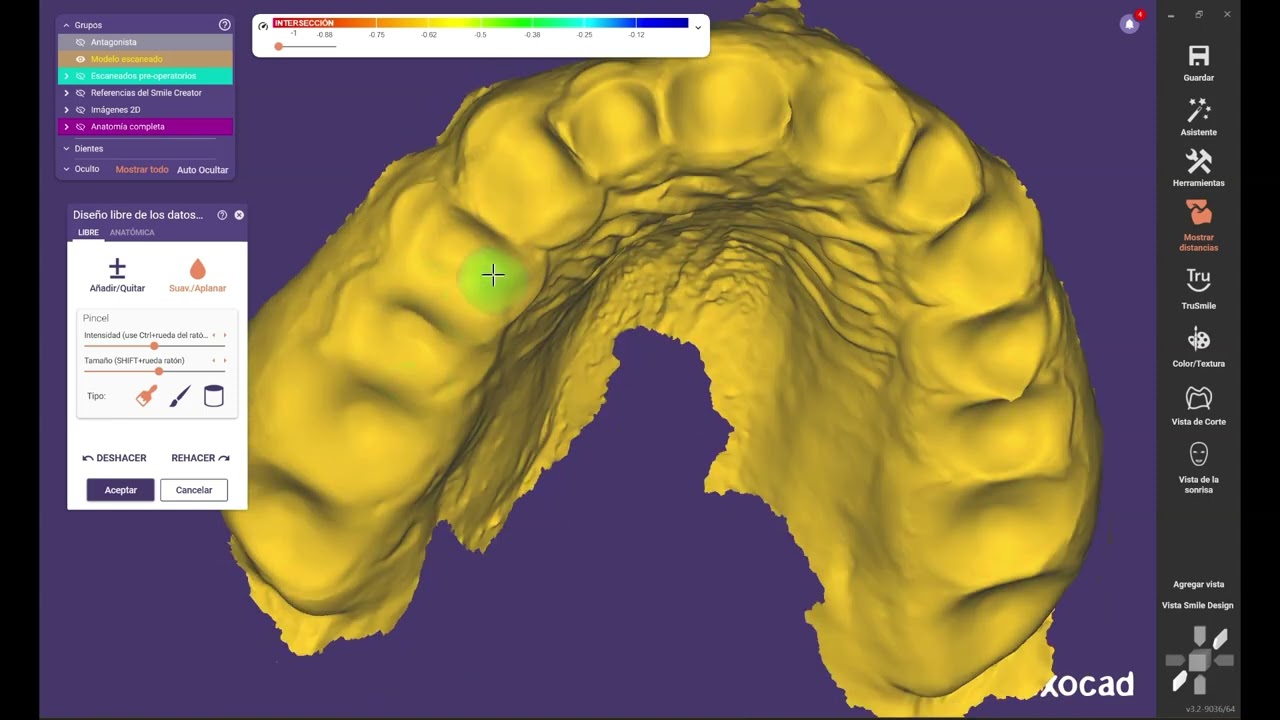Click Agregar vista
The image size is (1280, 720).
pos(1198,584)
